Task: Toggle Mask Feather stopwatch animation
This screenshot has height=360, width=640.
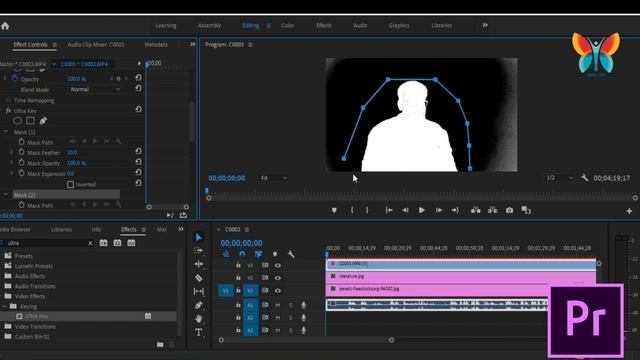Action: (x=22, y=152)
